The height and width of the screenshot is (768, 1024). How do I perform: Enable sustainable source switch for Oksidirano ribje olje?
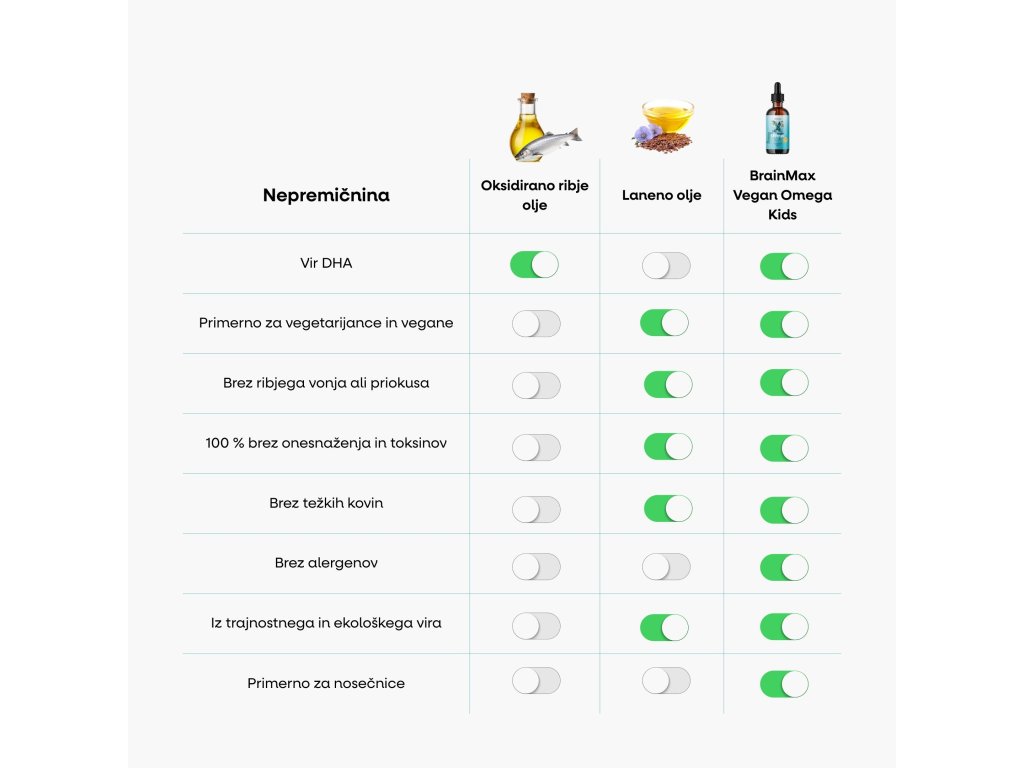(x=536, y=626)
